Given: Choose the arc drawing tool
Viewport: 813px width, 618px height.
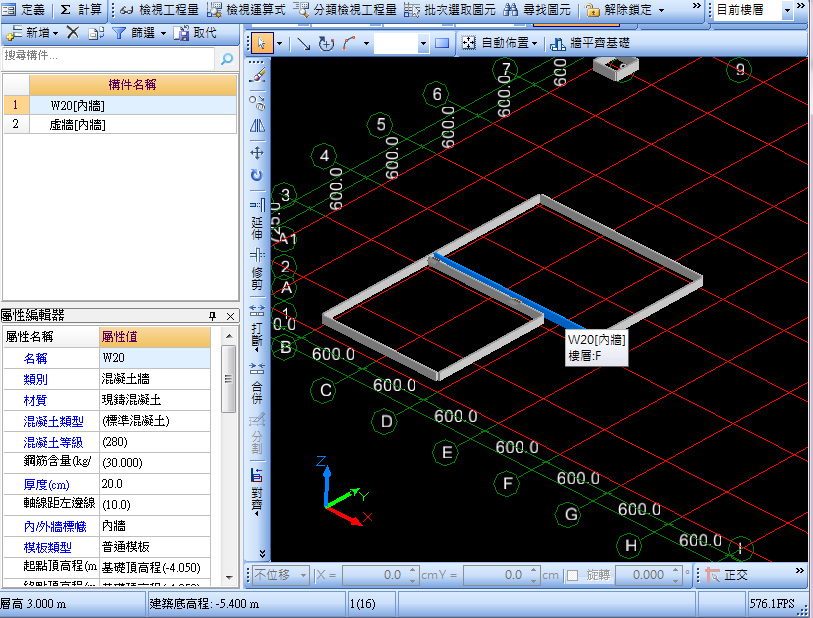Looking at the screenshot, I should pyautogui.click(x=349, y=44).
